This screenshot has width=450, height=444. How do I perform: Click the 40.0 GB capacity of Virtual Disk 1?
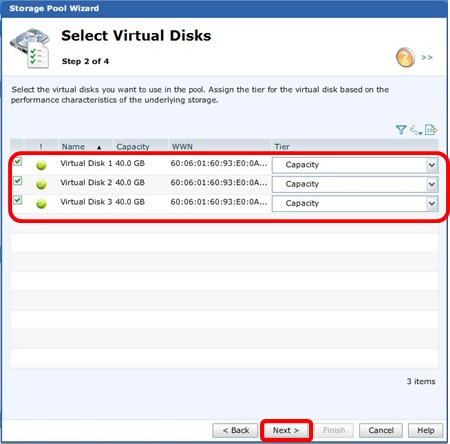click(130, 163)
